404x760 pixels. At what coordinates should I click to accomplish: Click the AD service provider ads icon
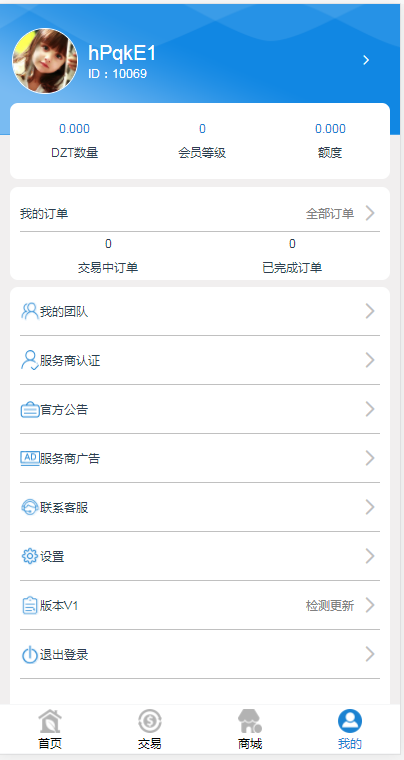[30, 459]
